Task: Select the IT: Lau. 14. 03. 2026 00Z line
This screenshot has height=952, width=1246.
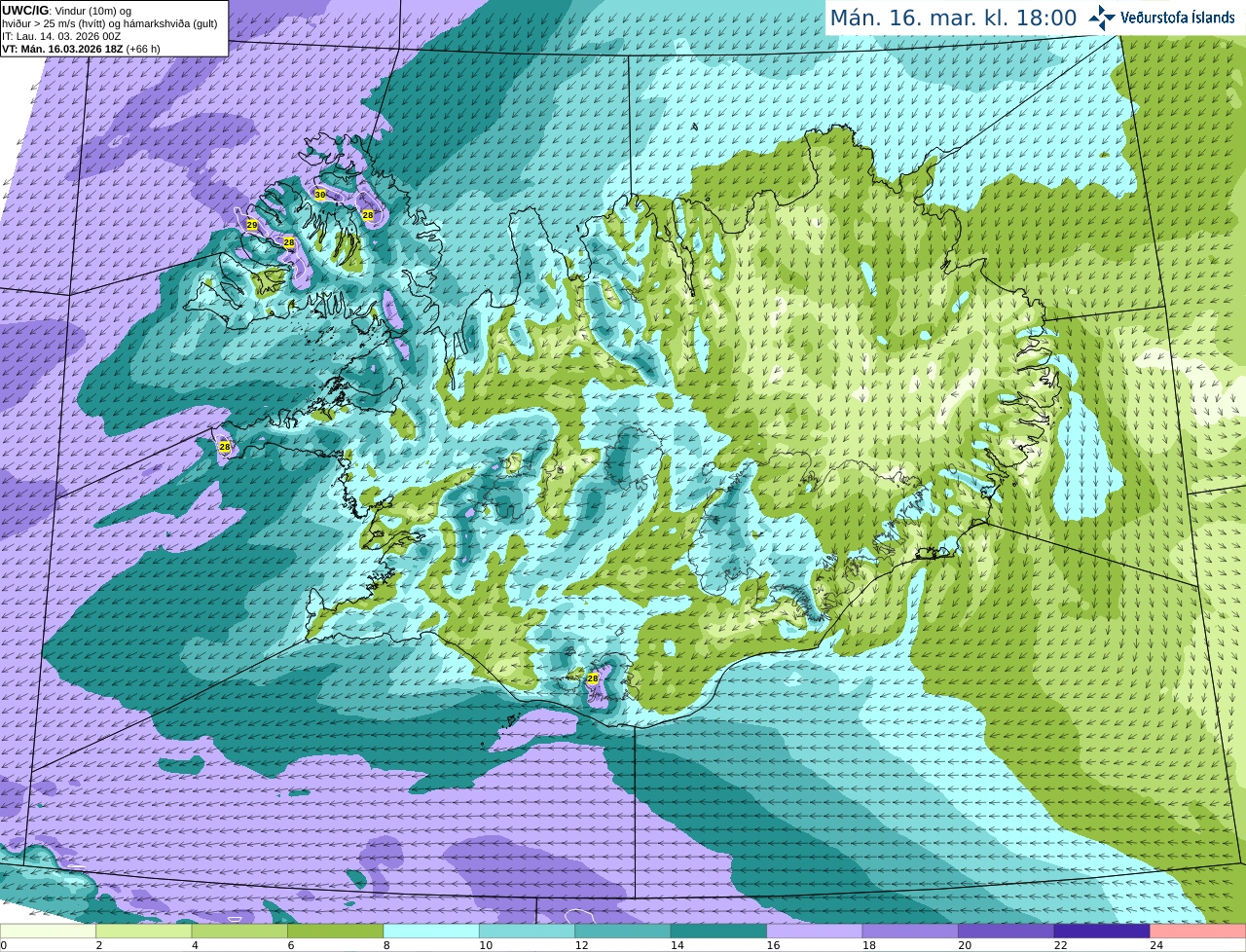Action: (x=61, y=35)
